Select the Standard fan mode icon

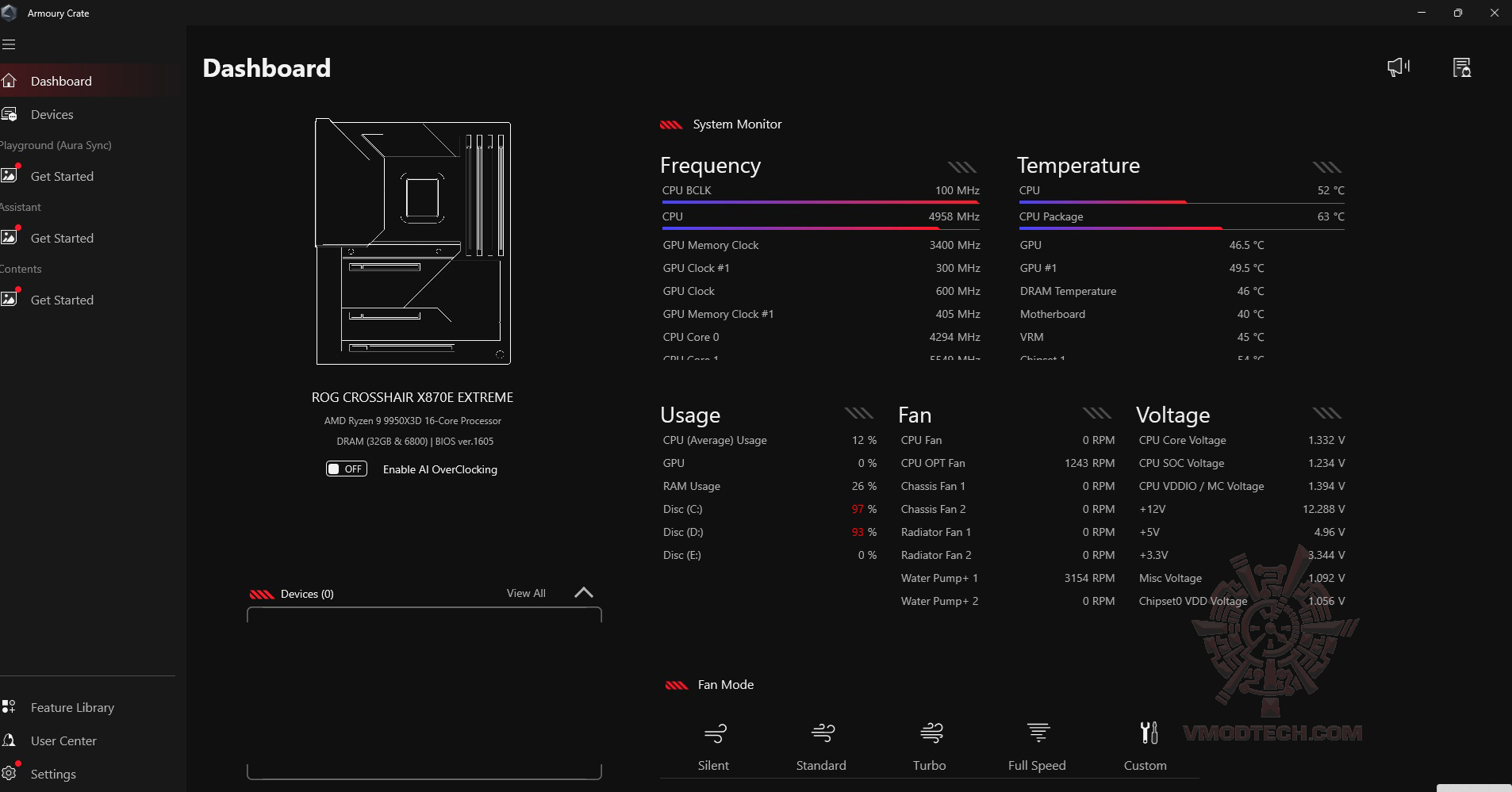823,733
